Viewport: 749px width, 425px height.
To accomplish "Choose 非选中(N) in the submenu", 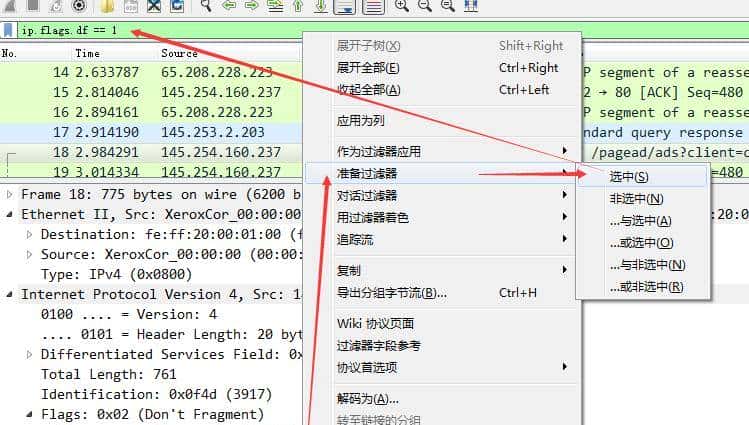I will coord(643,199).
